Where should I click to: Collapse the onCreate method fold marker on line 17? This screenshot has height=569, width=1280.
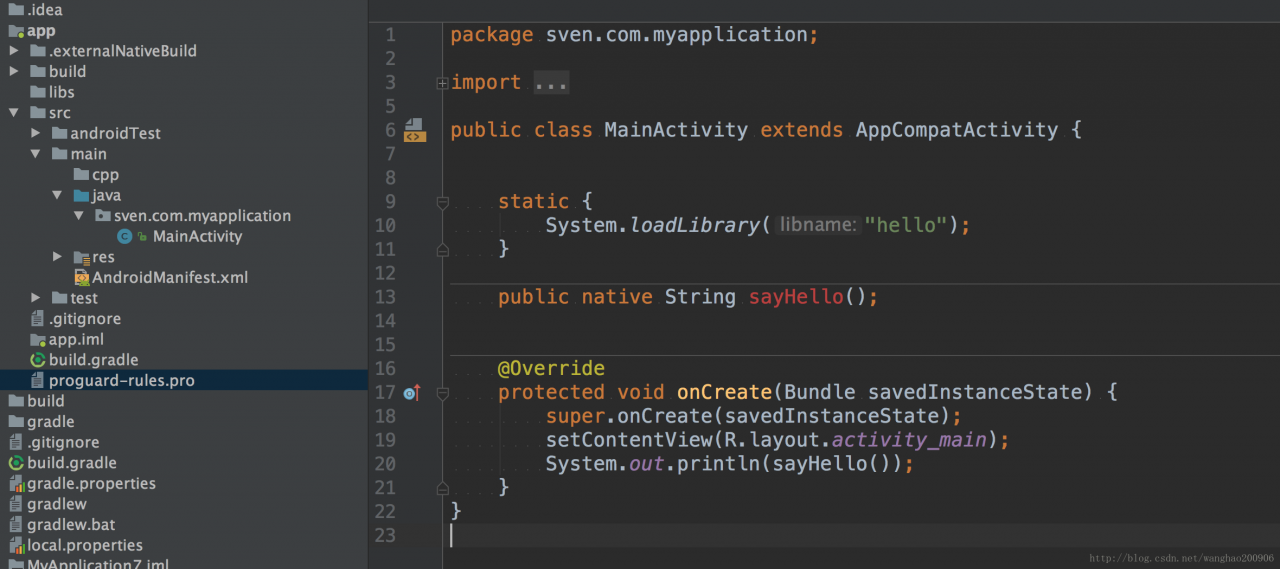pyautogui.click(x=442, y=394)
